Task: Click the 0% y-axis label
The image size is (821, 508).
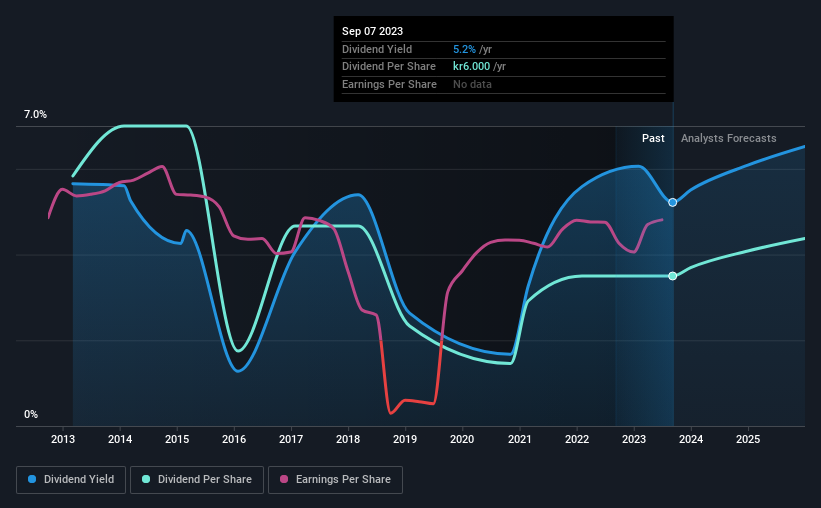Action: pos(31,415)
